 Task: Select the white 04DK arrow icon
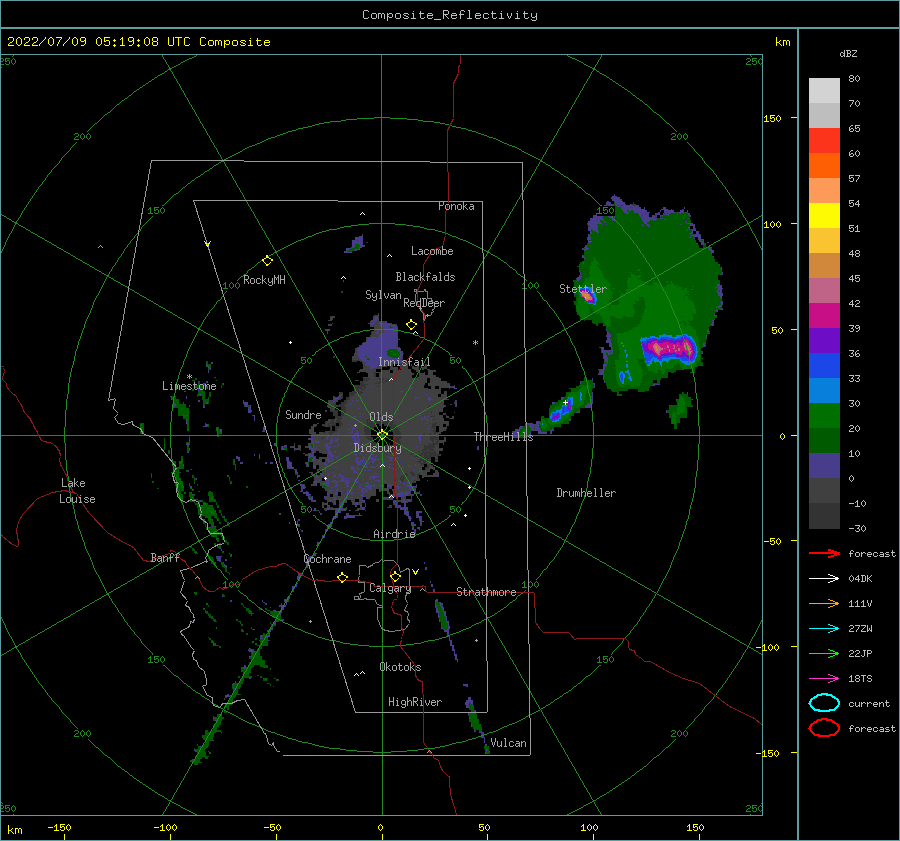tap(824, 578)
